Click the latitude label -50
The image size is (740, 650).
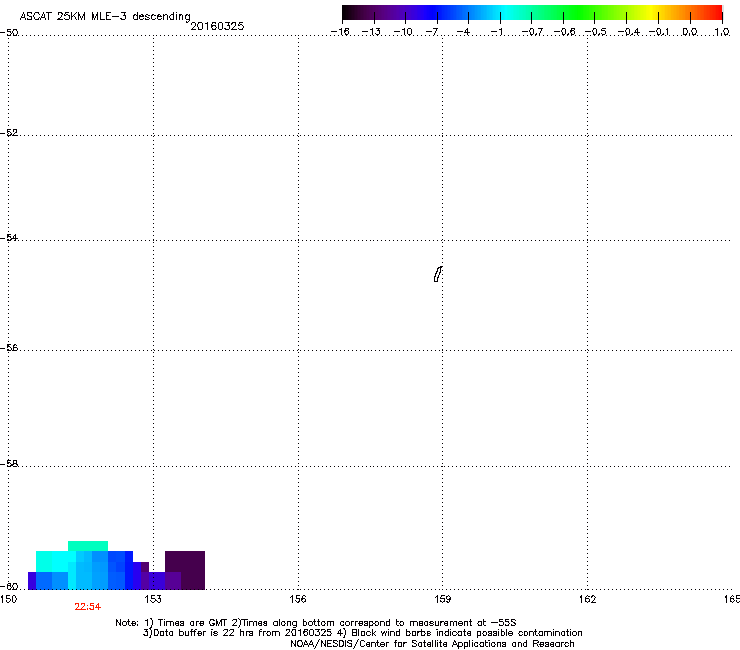tap(9, 33)
